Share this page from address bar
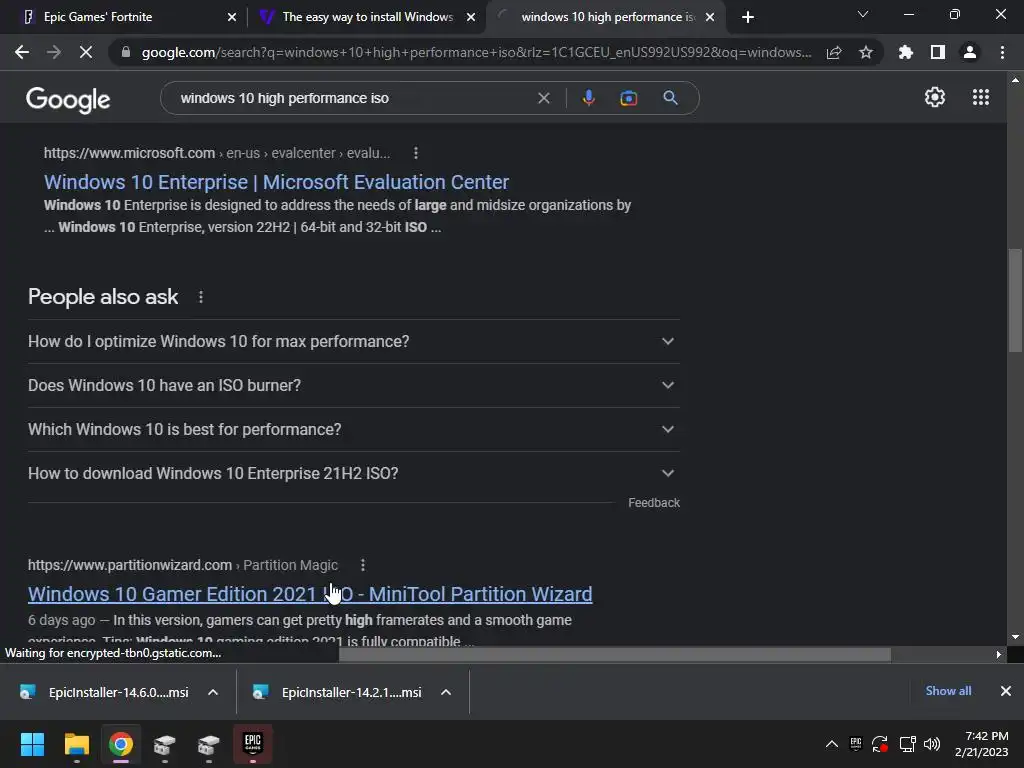 [833, 53]
